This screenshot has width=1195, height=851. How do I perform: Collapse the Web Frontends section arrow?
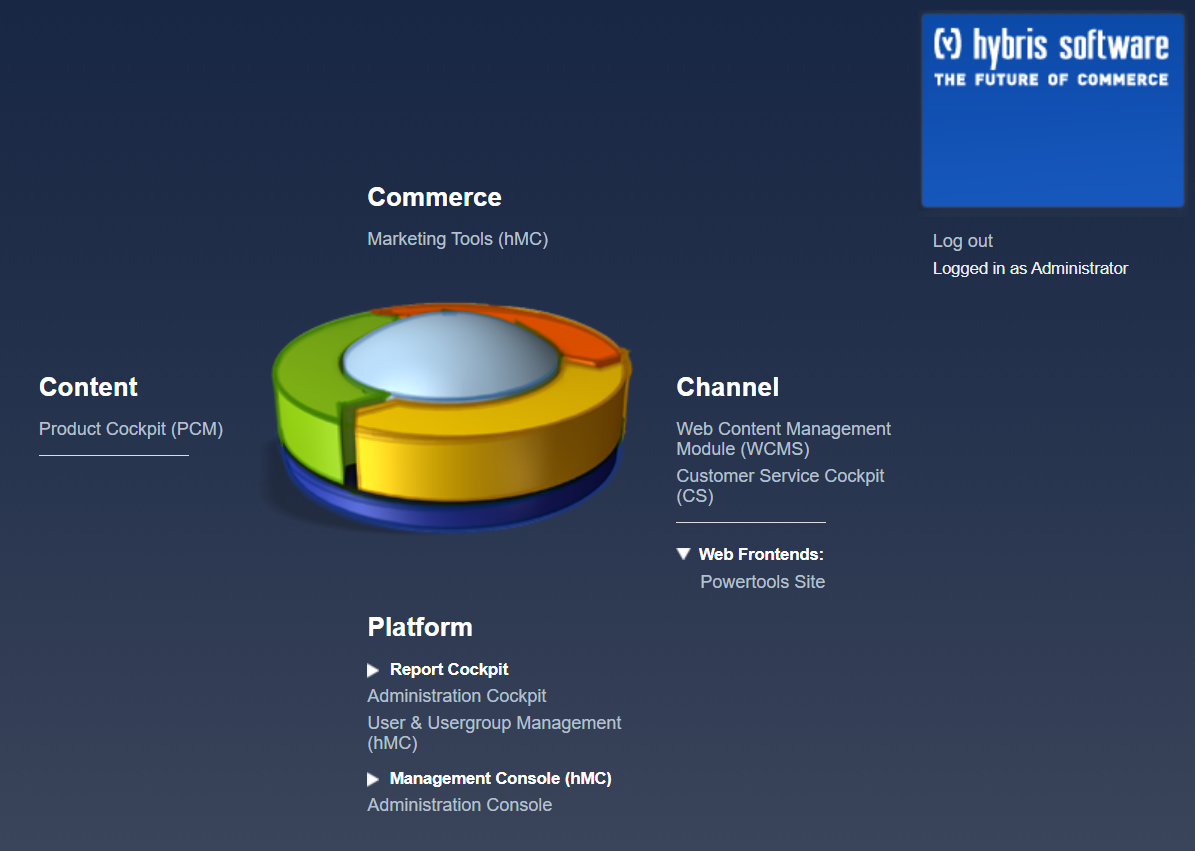pyautogui.click(x=684, y=554)
